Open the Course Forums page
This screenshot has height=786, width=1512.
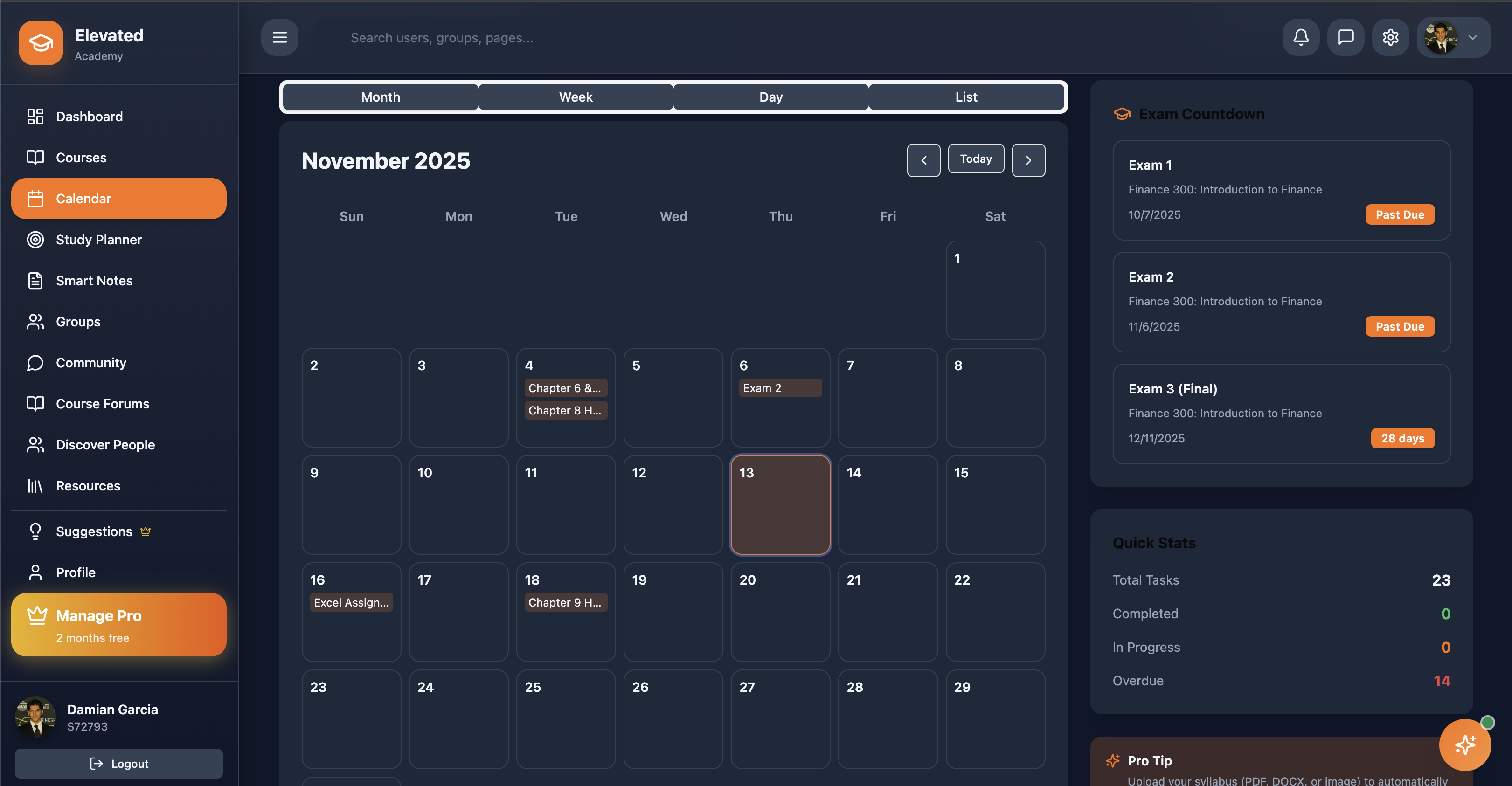pos(118,404)
